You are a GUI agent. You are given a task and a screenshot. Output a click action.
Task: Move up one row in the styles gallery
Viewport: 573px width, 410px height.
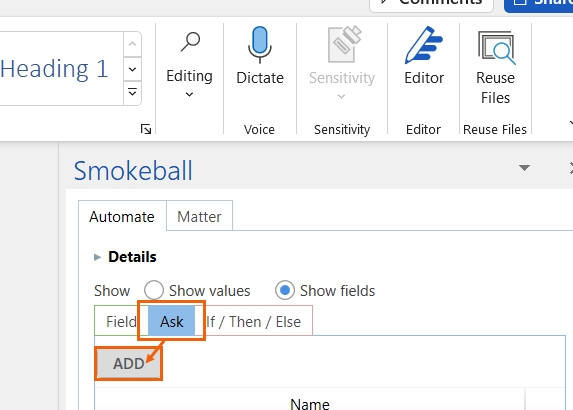coord(133,44)
